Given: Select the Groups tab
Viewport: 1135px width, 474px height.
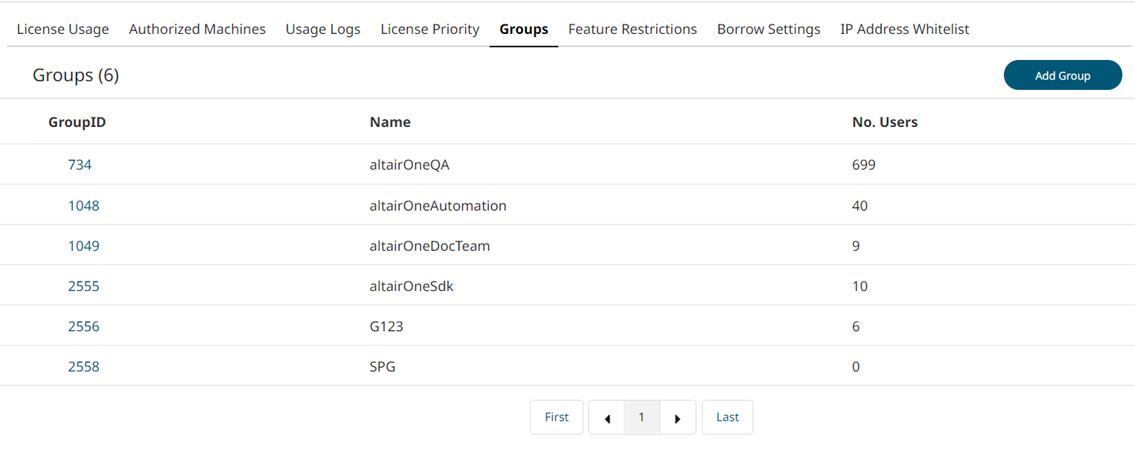Looking at the screenshot, I should click(524, 29).
